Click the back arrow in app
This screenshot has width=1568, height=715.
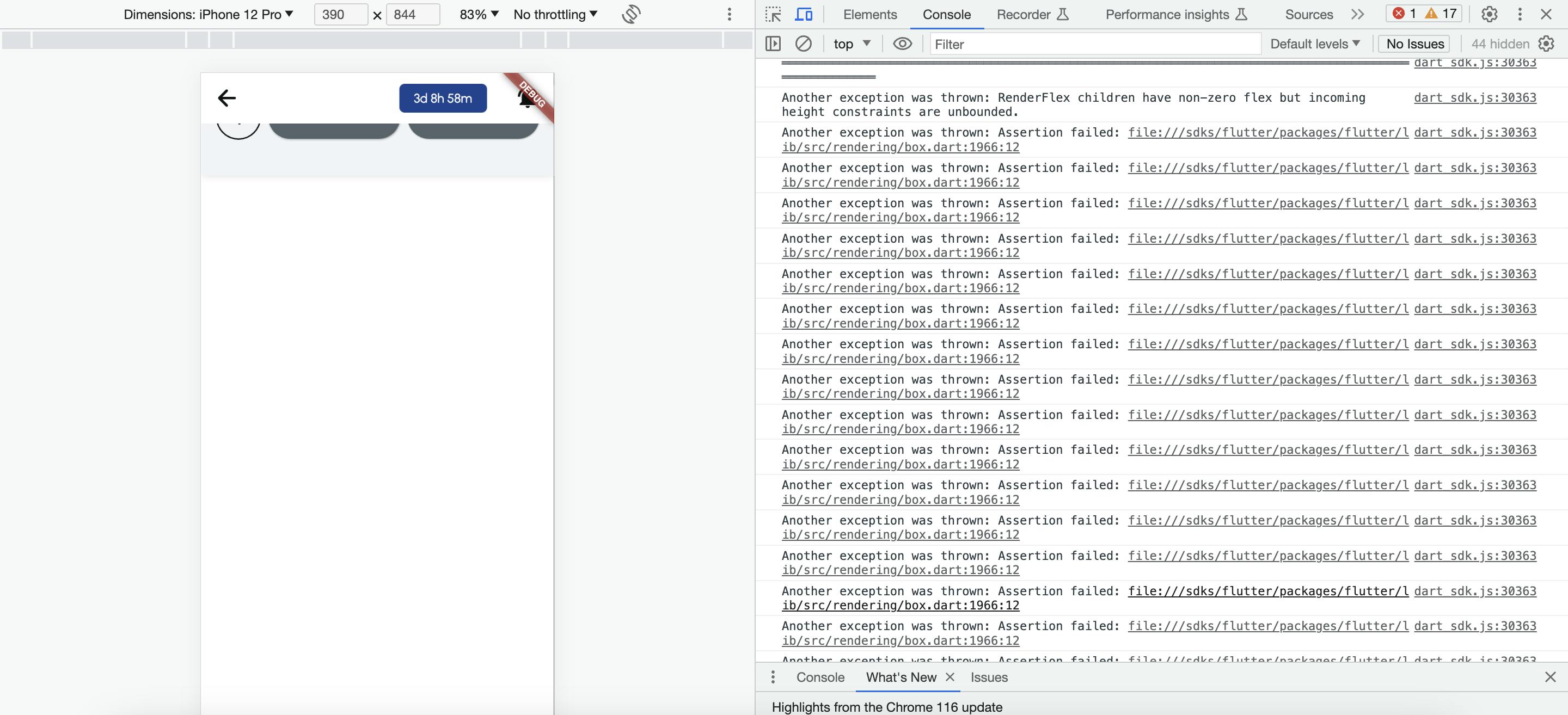tap(226, 98)
